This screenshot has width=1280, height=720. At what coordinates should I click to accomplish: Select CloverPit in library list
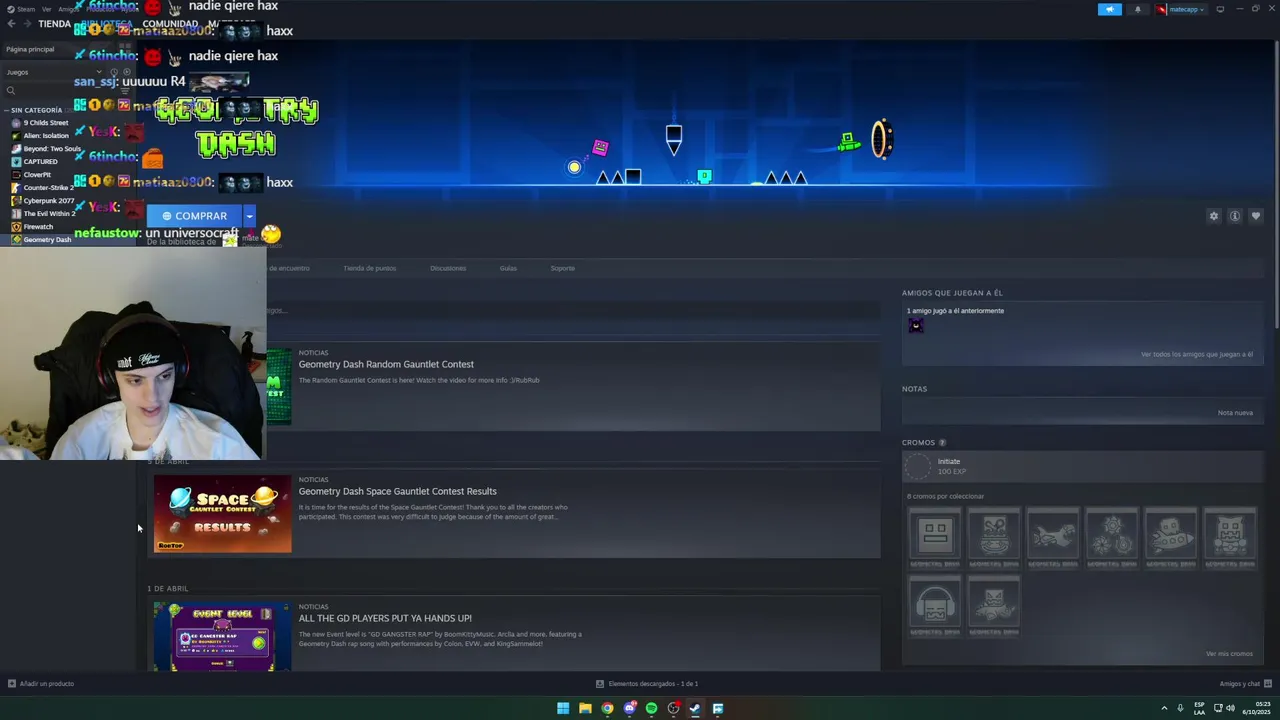(37, 175)
